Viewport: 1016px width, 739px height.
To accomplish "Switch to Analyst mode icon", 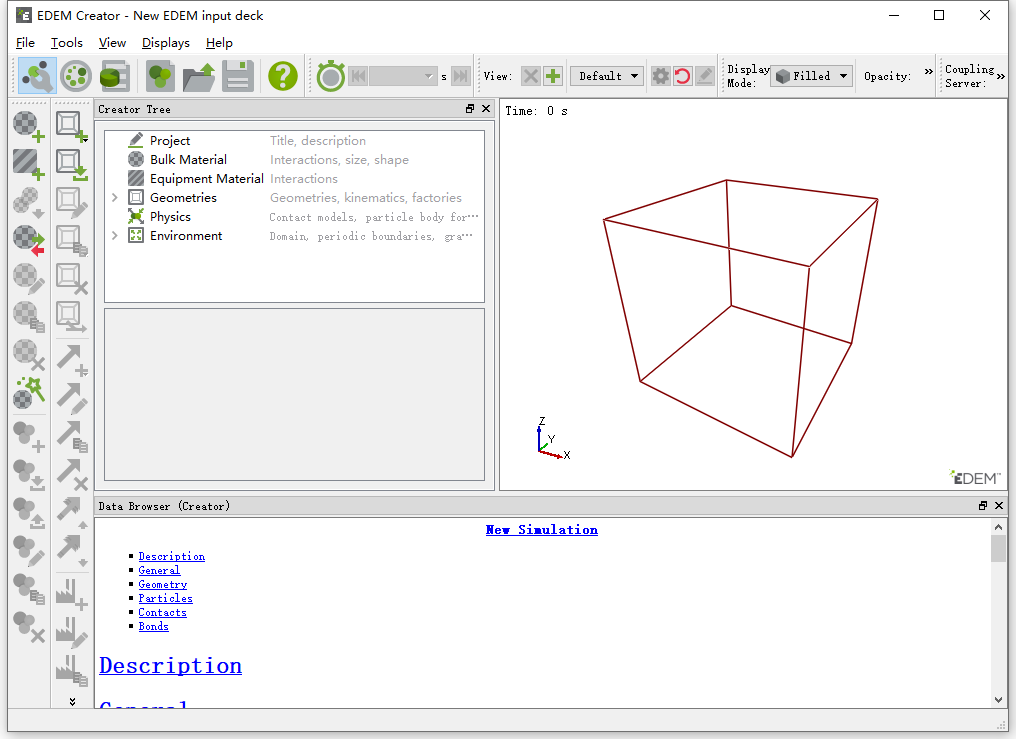I will pyautogui.click(x=115, y=76).
